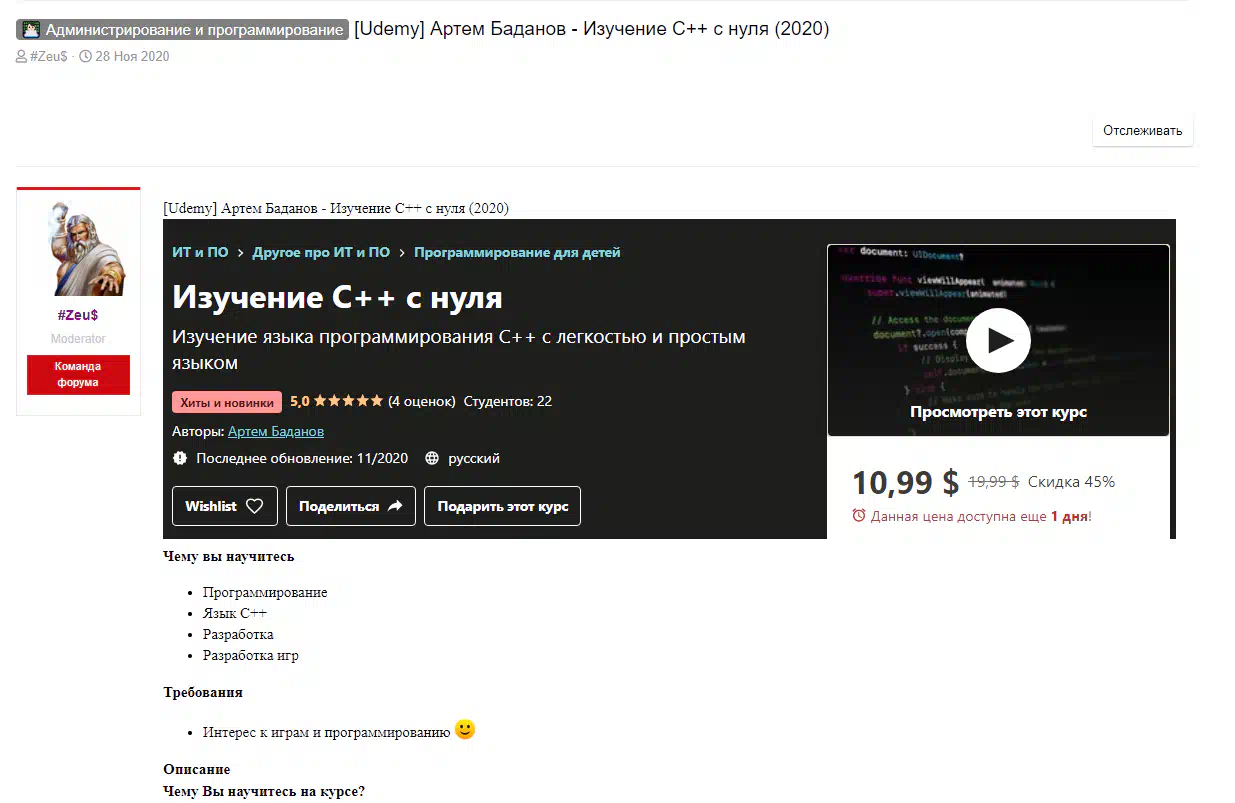Click the smiley emoji in requirements

tap(465, 730)
